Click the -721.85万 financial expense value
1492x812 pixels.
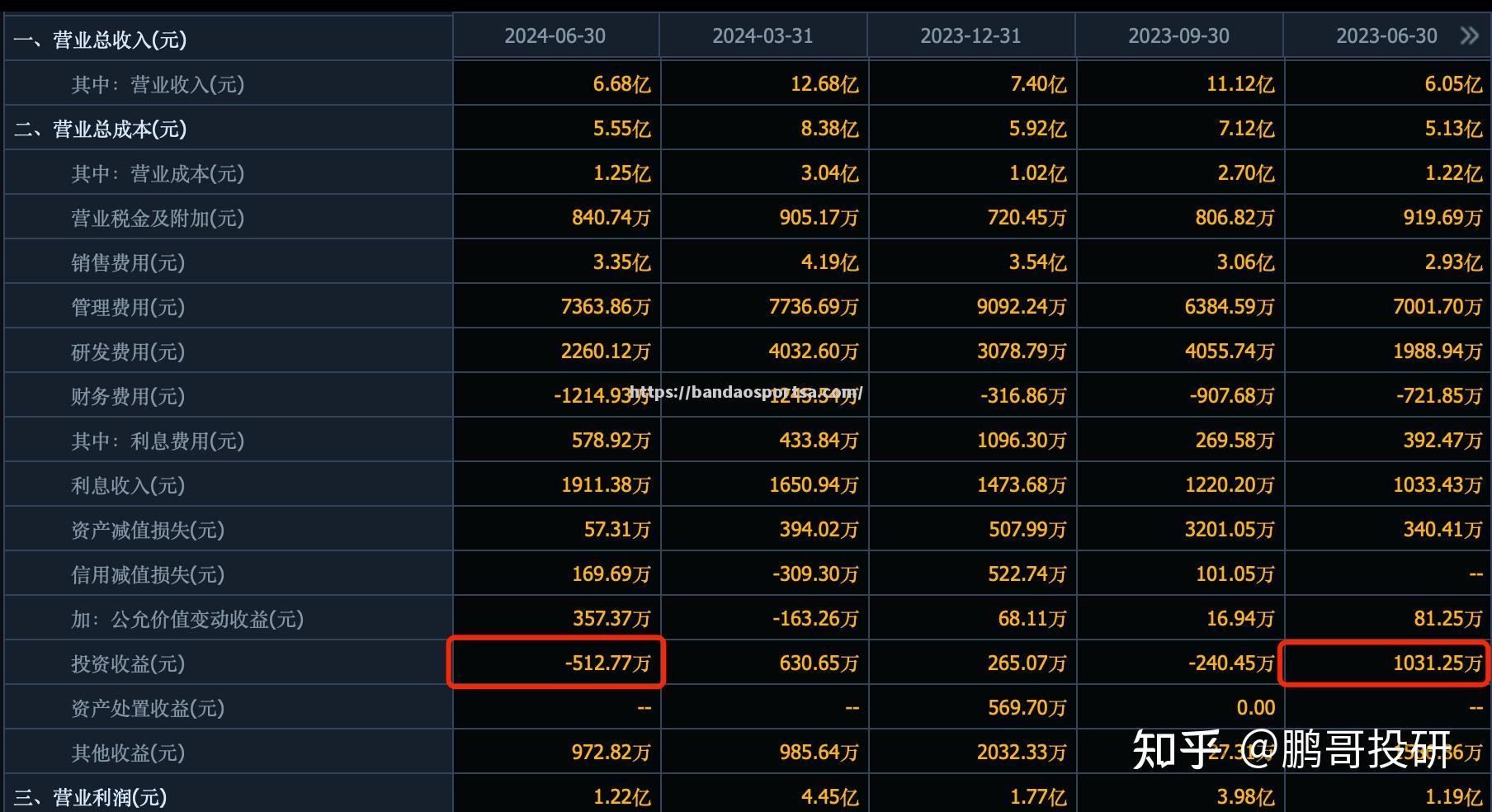click(x=1439, y=396)
